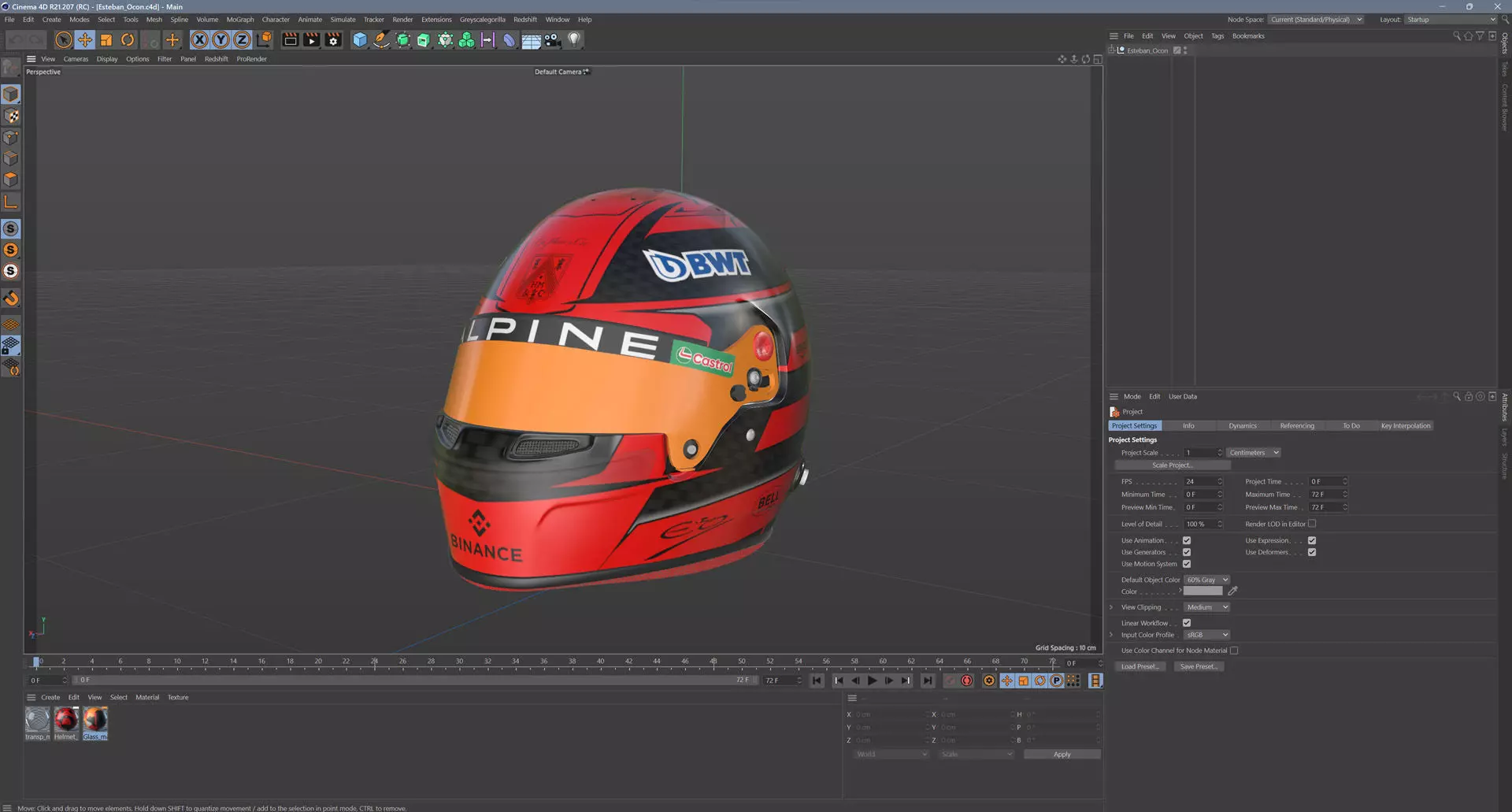Open the Render menu
1512x812 pixels.
point(402,20)
